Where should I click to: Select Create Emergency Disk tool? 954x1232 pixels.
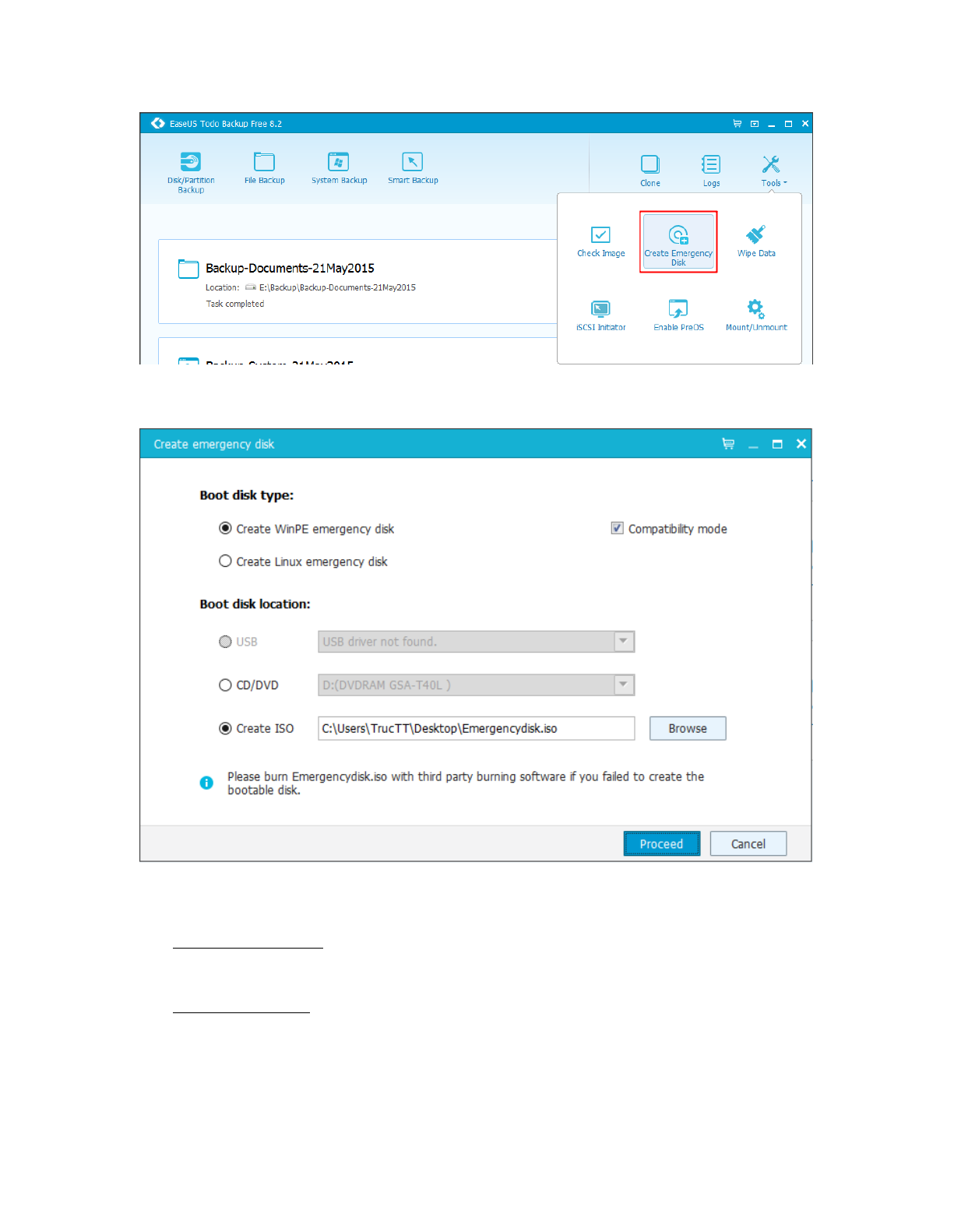(678, 242)
